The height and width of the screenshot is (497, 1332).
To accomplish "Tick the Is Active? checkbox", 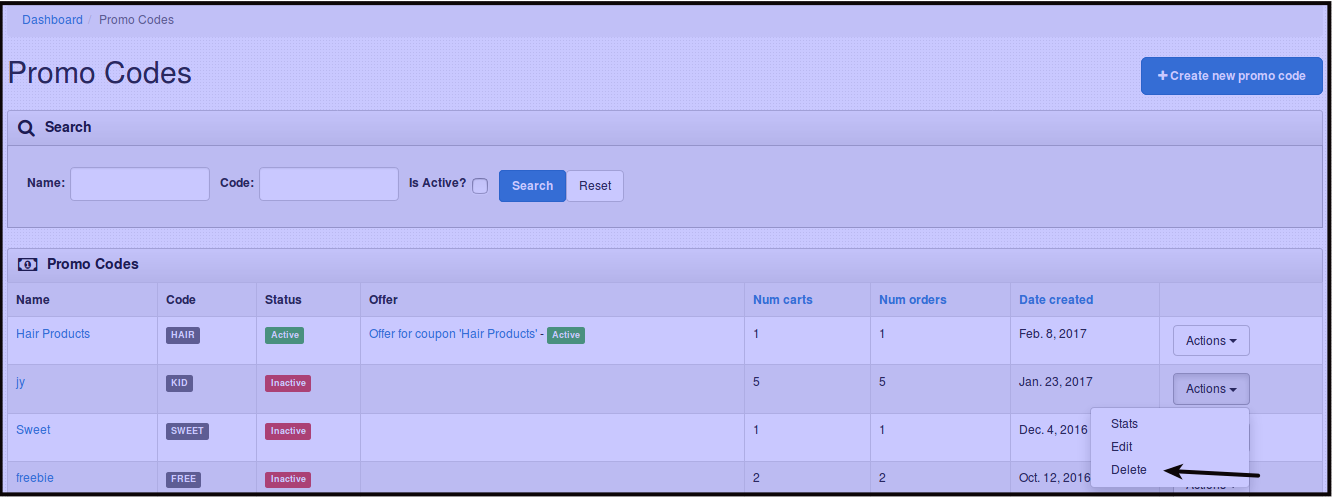I will tap(480, 186).
